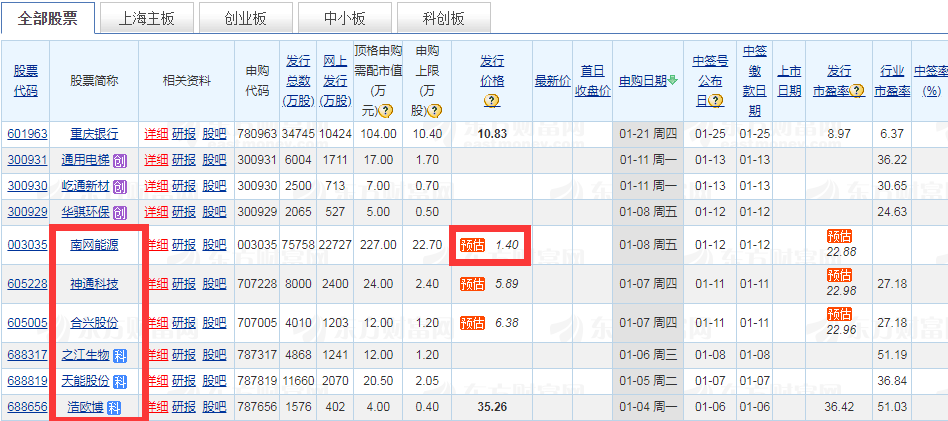
Task: Open stock code 601963 link
Action: tap(27, 134)
